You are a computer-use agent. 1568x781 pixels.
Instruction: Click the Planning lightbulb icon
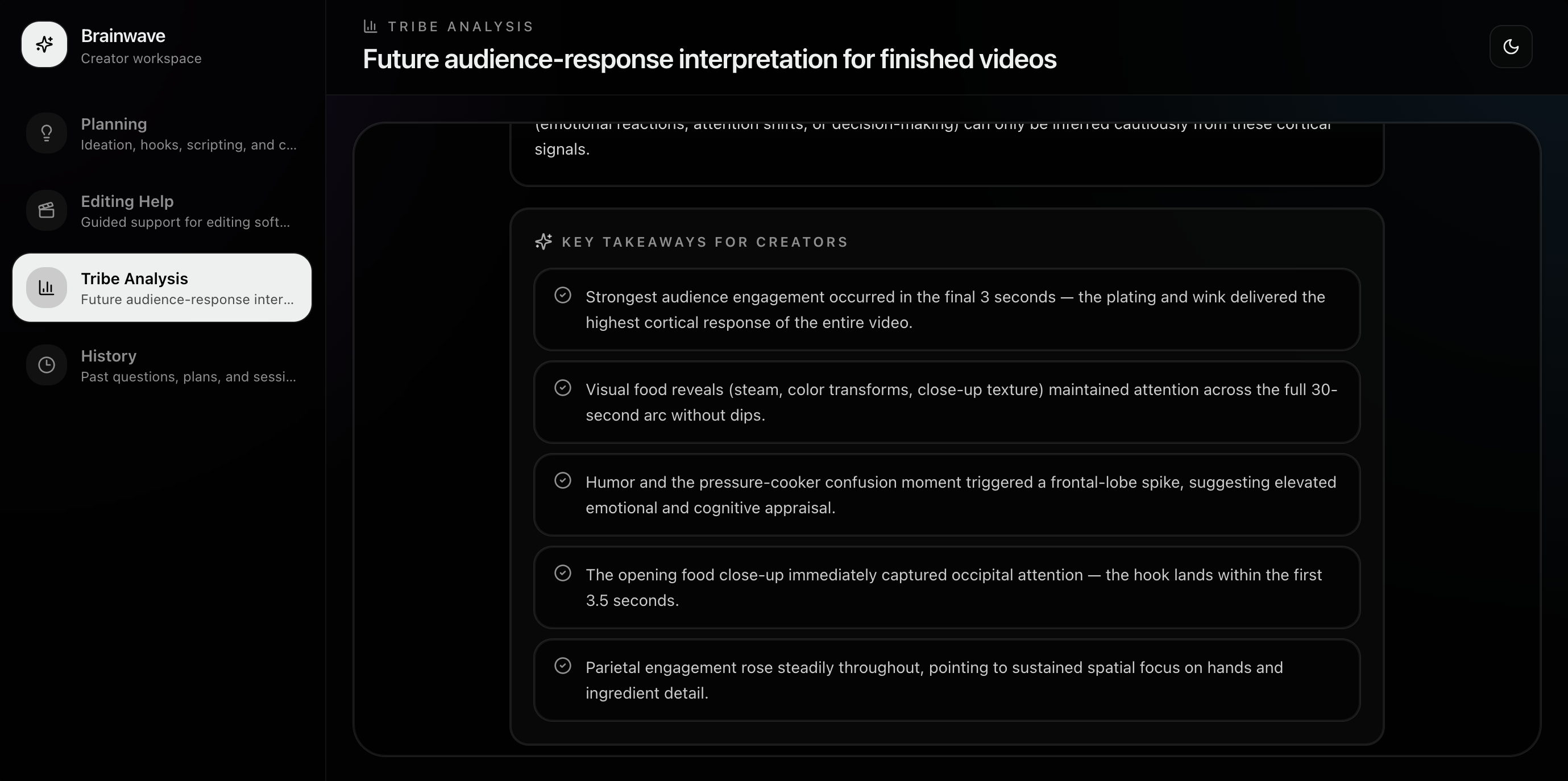46,134
